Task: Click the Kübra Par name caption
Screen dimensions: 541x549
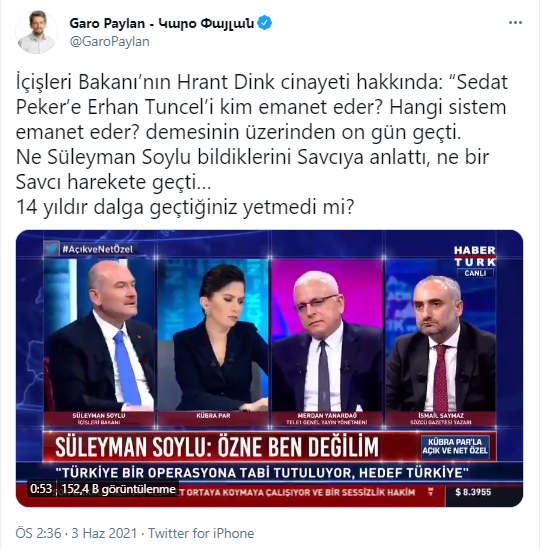Action: point(213,416)
